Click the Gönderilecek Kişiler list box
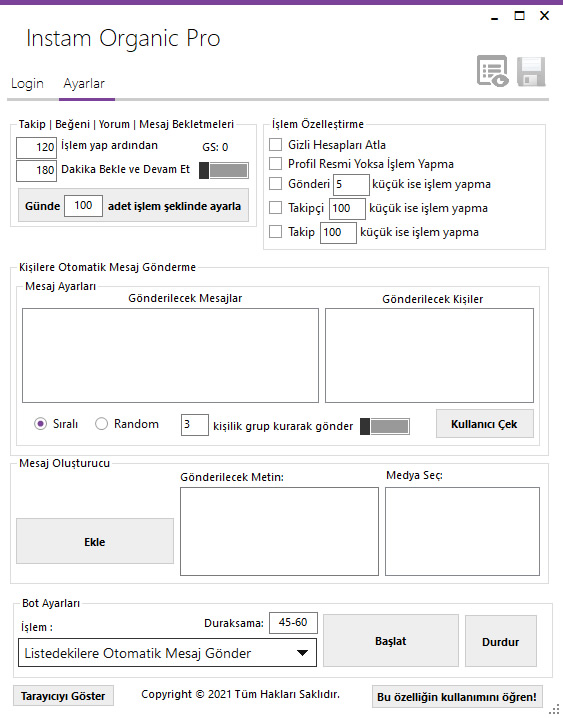Image resolution: width=563 pixels, height=718 pixels. pyautogui.click(x=429, y=355)
